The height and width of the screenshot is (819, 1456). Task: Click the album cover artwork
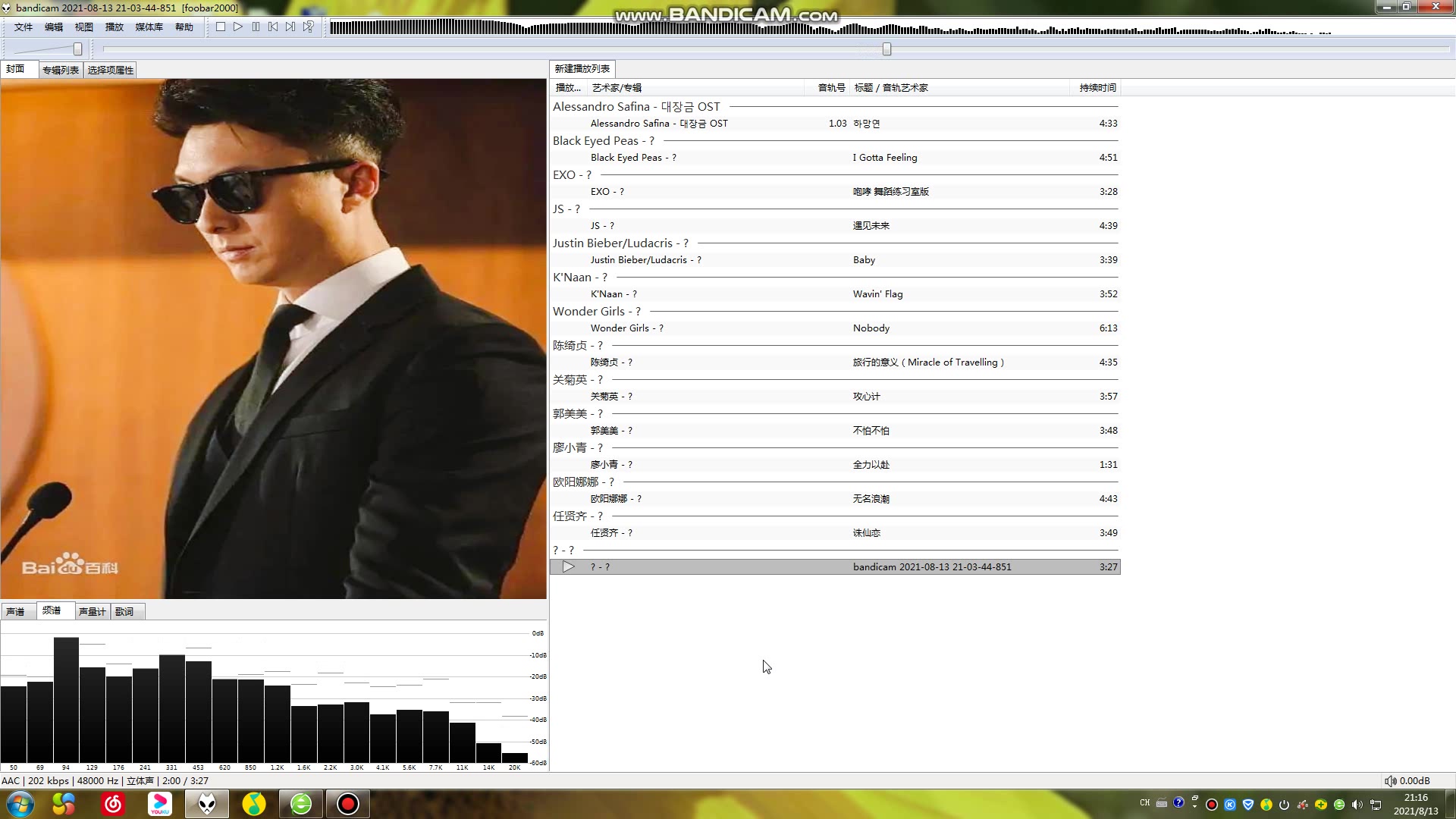[273, 338]
